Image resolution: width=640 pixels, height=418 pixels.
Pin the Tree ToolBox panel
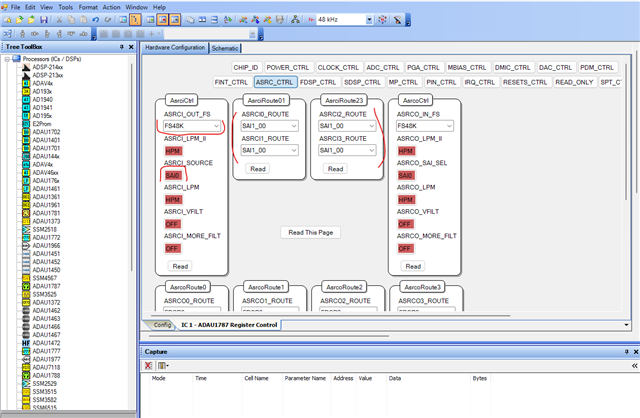[122, 47]
